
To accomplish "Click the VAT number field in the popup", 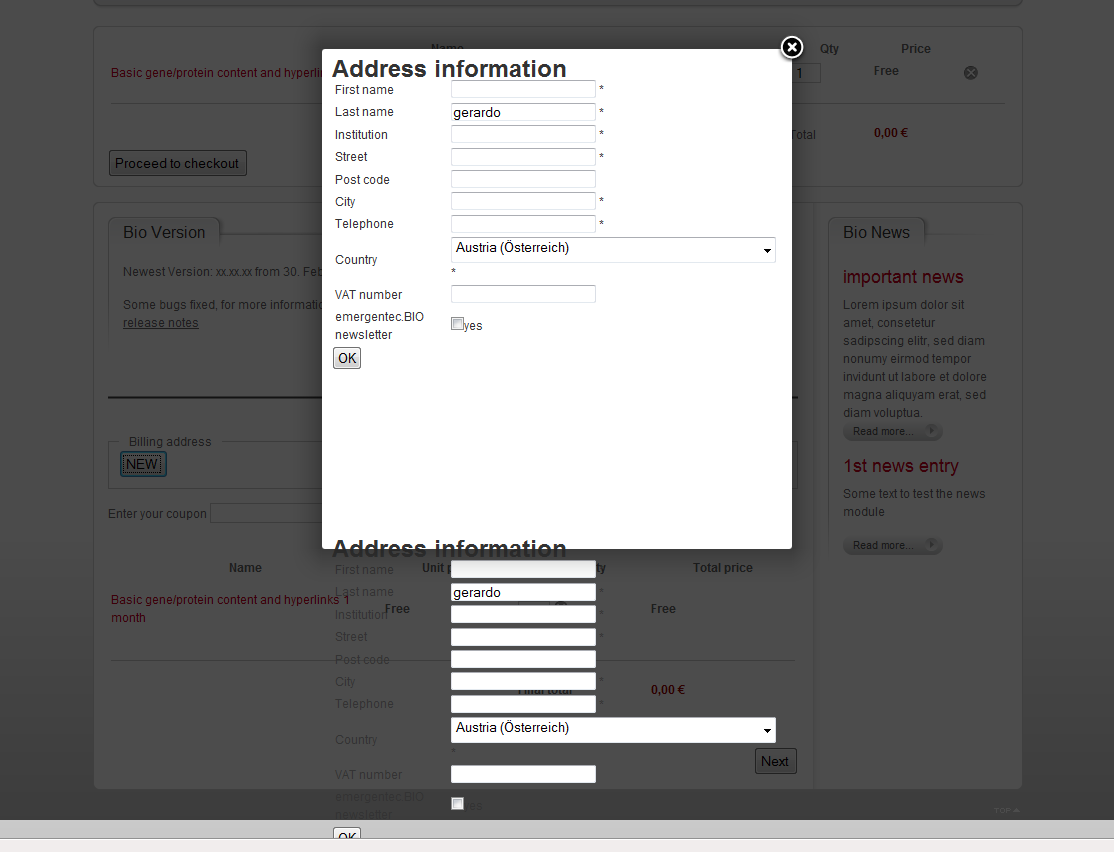I will click(523, 294).
